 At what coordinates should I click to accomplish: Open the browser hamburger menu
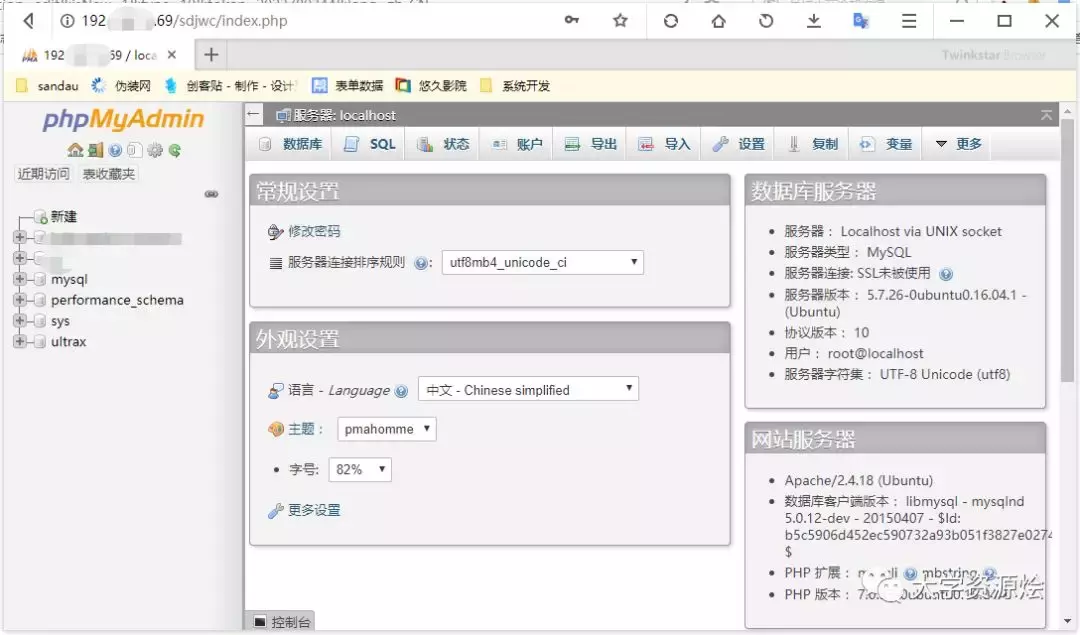[x=909, y=21]
